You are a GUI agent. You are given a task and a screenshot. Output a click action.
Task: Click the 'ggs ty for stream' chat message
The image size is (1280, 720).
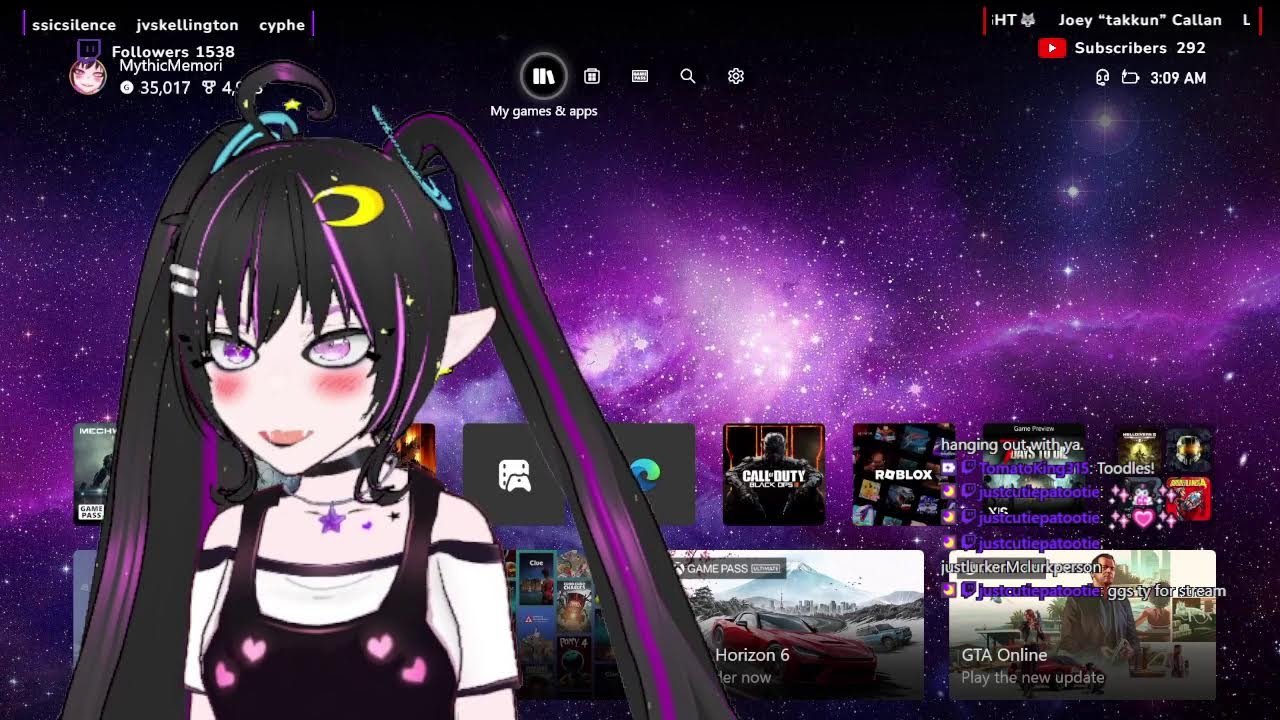tap(1166, 591)
